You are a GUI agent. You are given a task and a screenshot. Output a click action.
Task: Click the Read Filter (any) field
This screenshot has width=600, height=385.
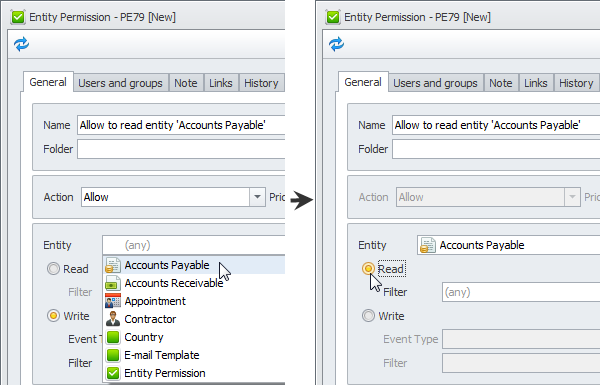click(x=521, y=292)
